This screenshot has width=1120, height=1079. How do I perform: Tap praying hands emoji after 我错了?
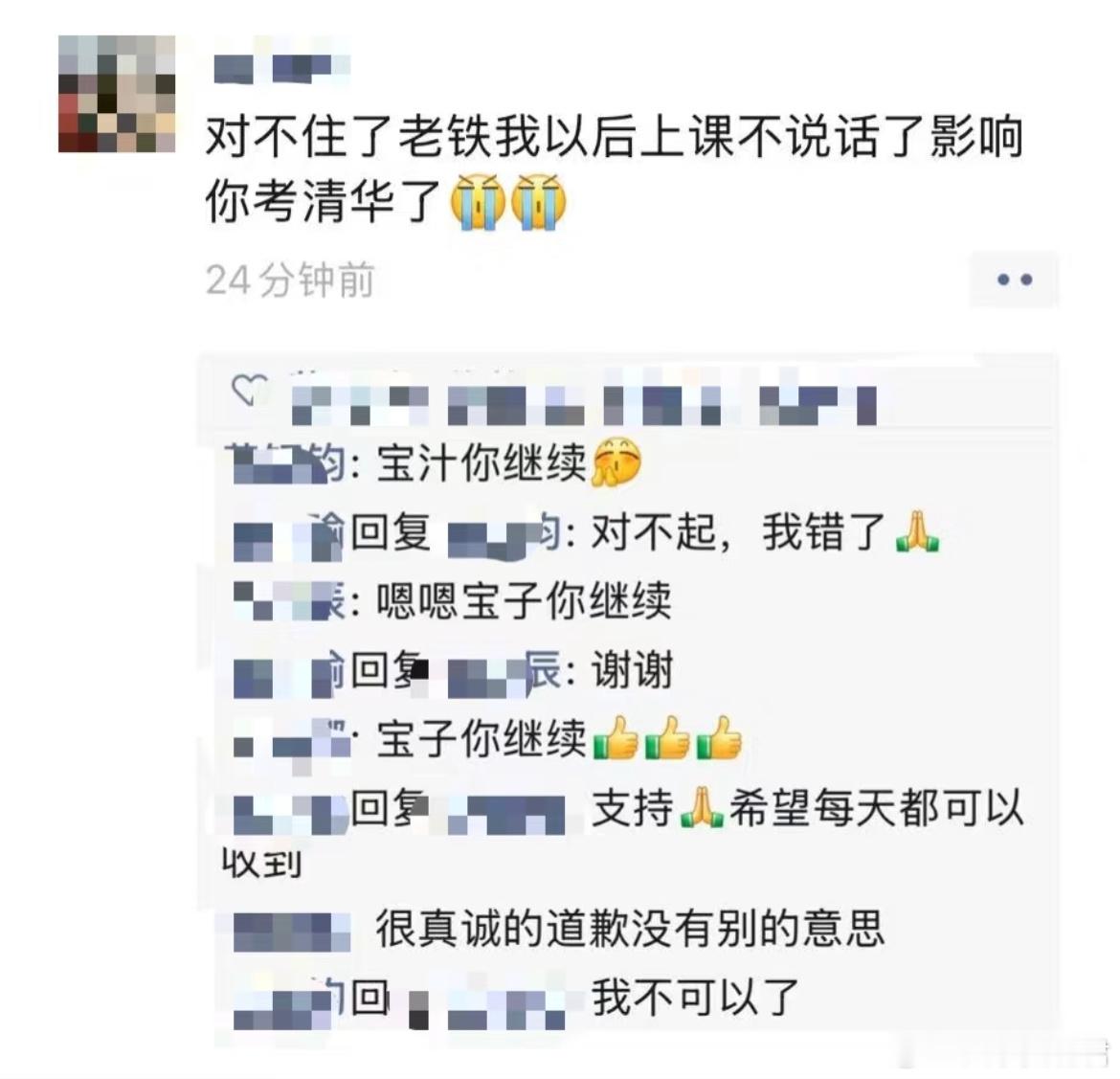coord(917,532)
